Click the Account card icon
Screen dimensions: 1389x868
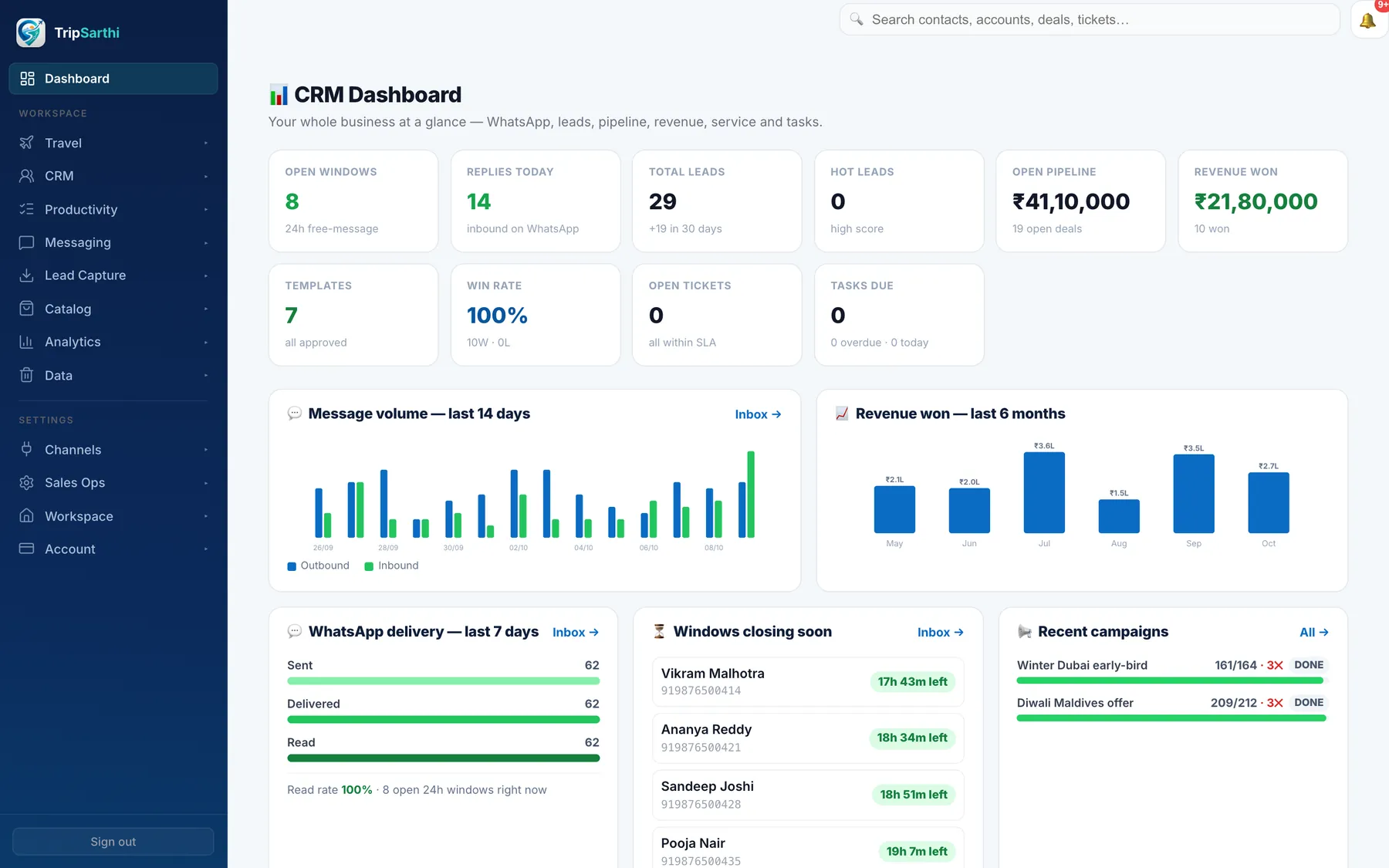tap(26, 549)
